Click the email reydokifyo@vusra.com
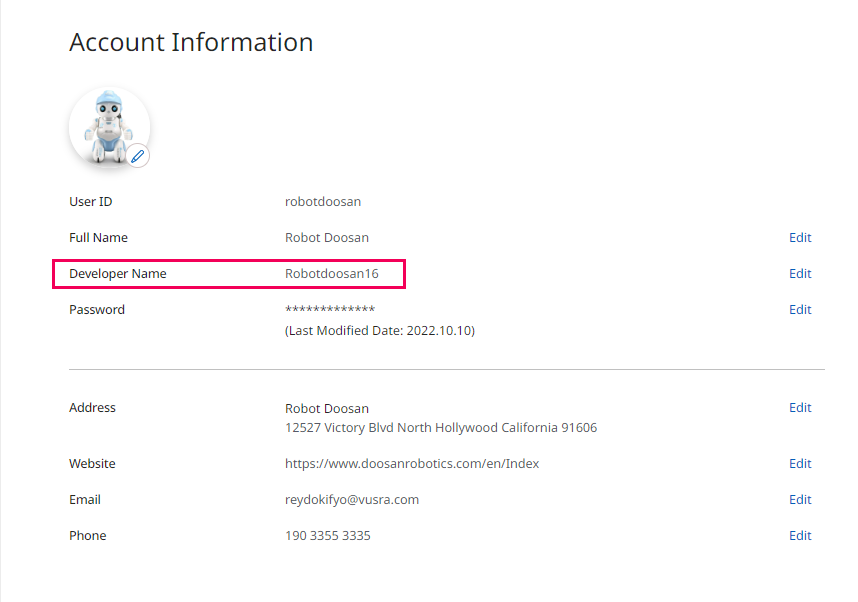The width and height of the screenshot is (858, 602). 351,499
